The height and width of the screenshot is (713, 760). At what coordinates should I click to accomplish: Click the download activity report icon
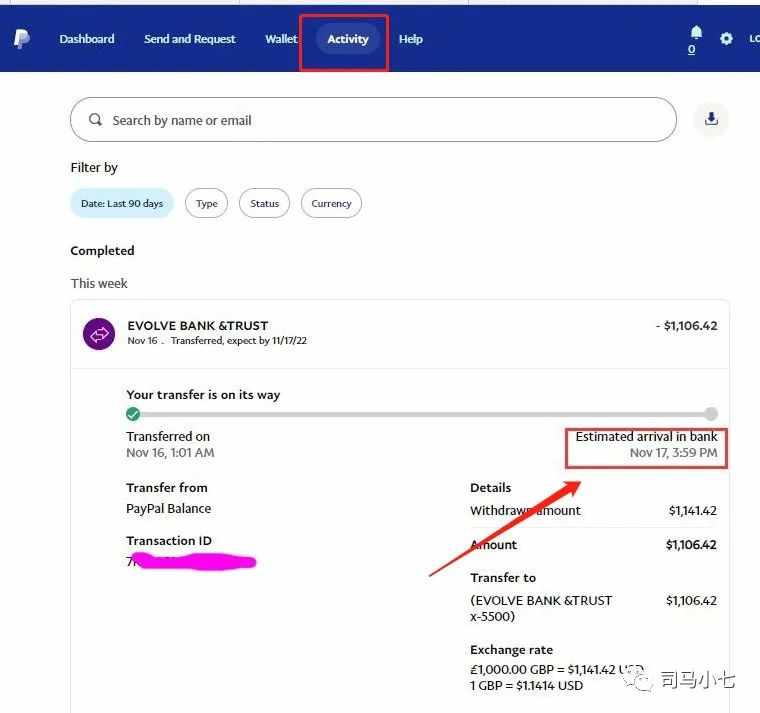point(711,119)
